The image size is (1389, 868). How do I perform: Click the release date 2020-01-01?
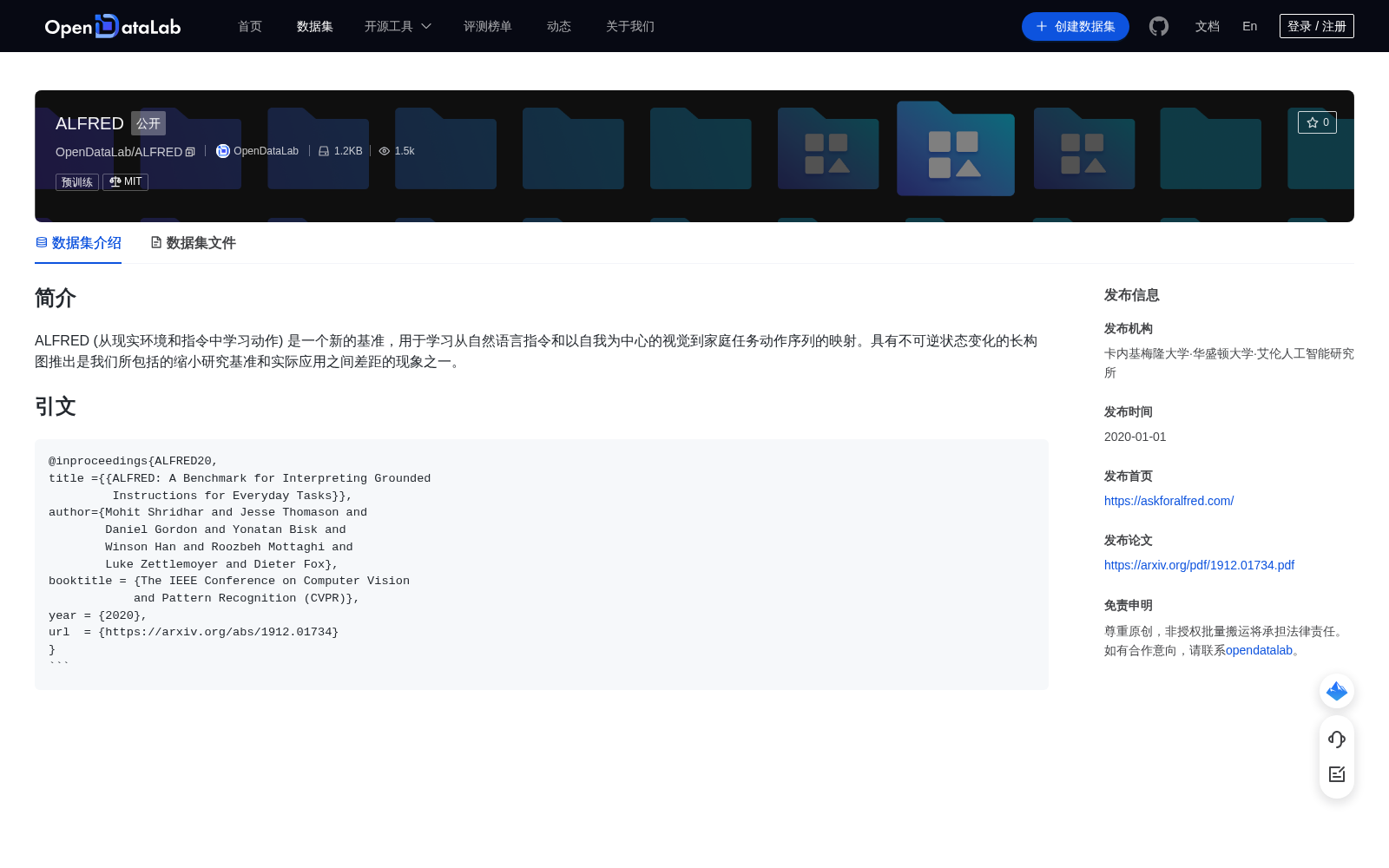1136,437
